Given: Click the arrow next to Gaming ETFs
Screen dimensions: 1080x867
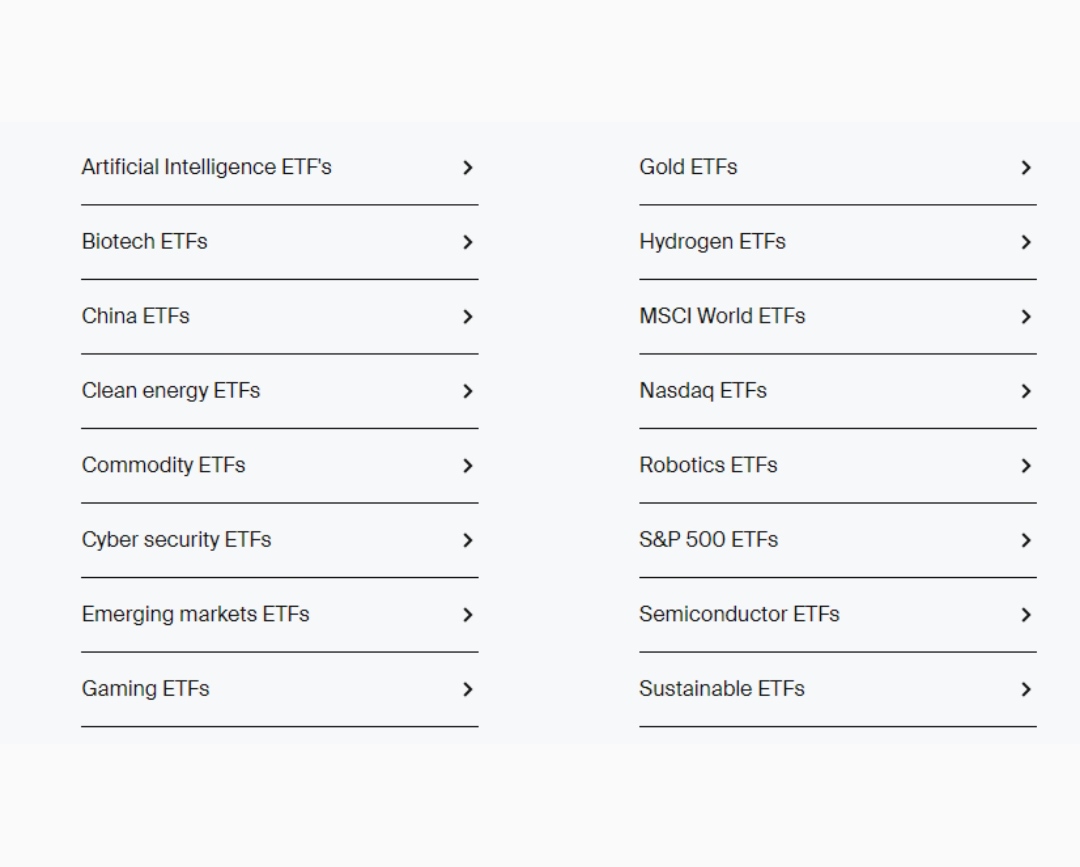Looking at the screenshot, I should coord(468,689).
